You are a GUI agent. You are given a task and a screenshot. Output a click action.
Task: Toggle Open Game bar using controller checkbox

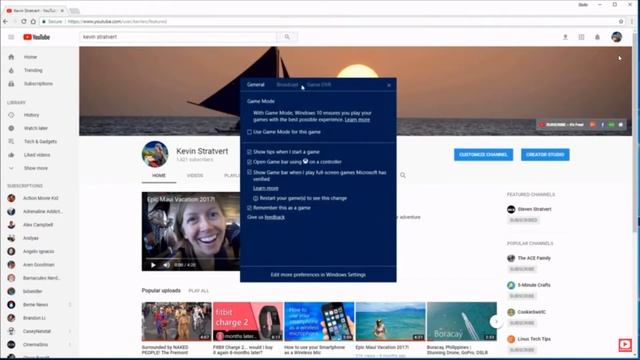point(249,162)
